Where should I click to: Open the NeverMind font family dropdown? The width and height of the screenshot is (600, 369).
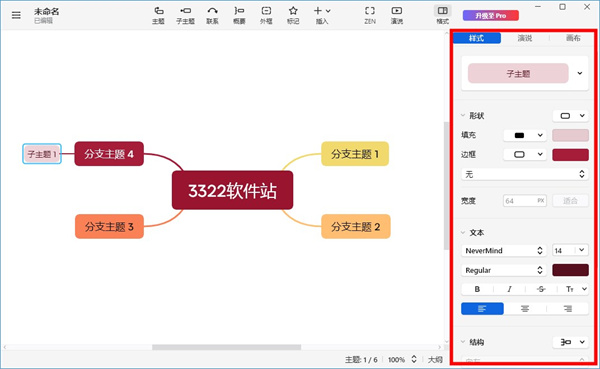click(x=504, y=250)
